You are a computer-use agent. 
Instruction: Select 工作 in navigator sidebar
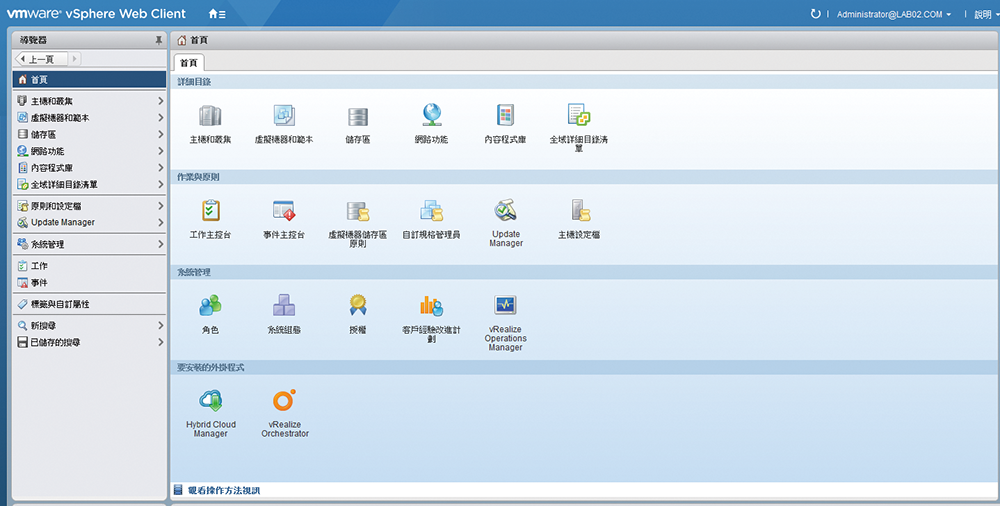click(89, 265)
